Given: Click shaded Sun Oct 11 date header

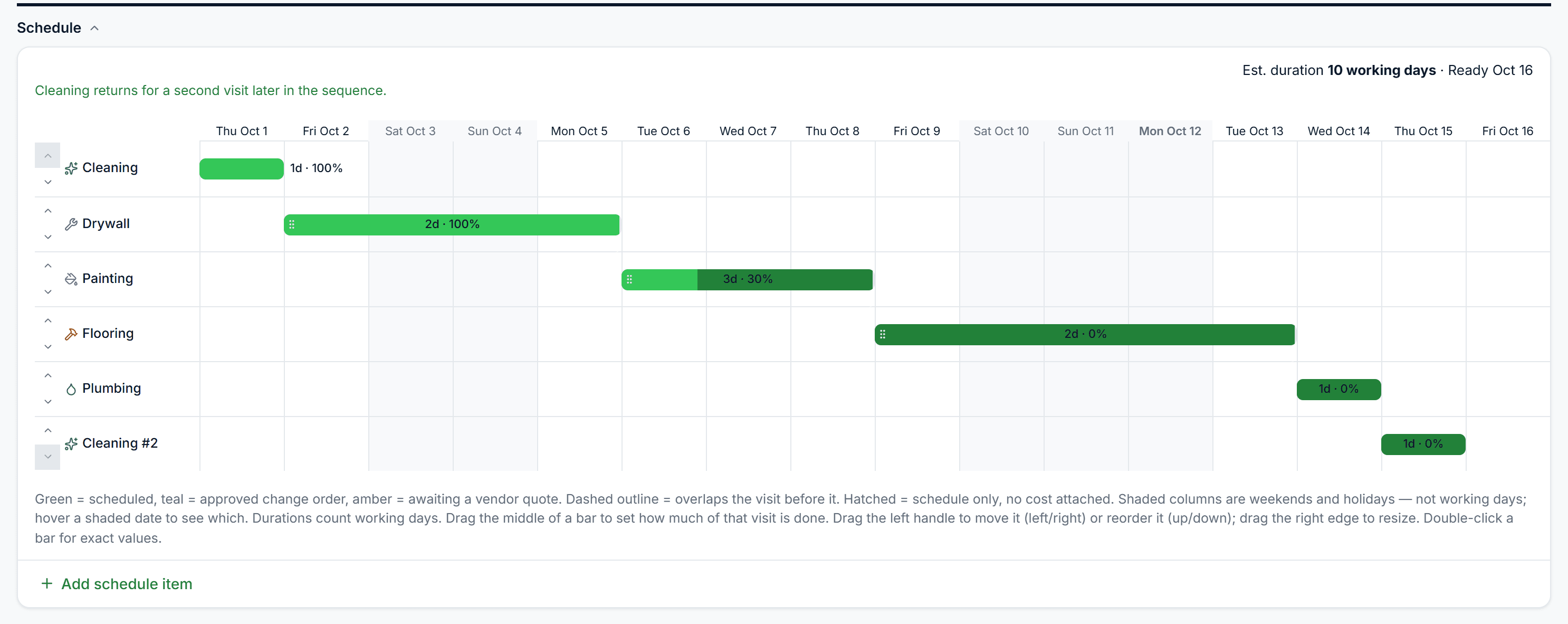Looking at the screenshot, I should (1085, 131).
